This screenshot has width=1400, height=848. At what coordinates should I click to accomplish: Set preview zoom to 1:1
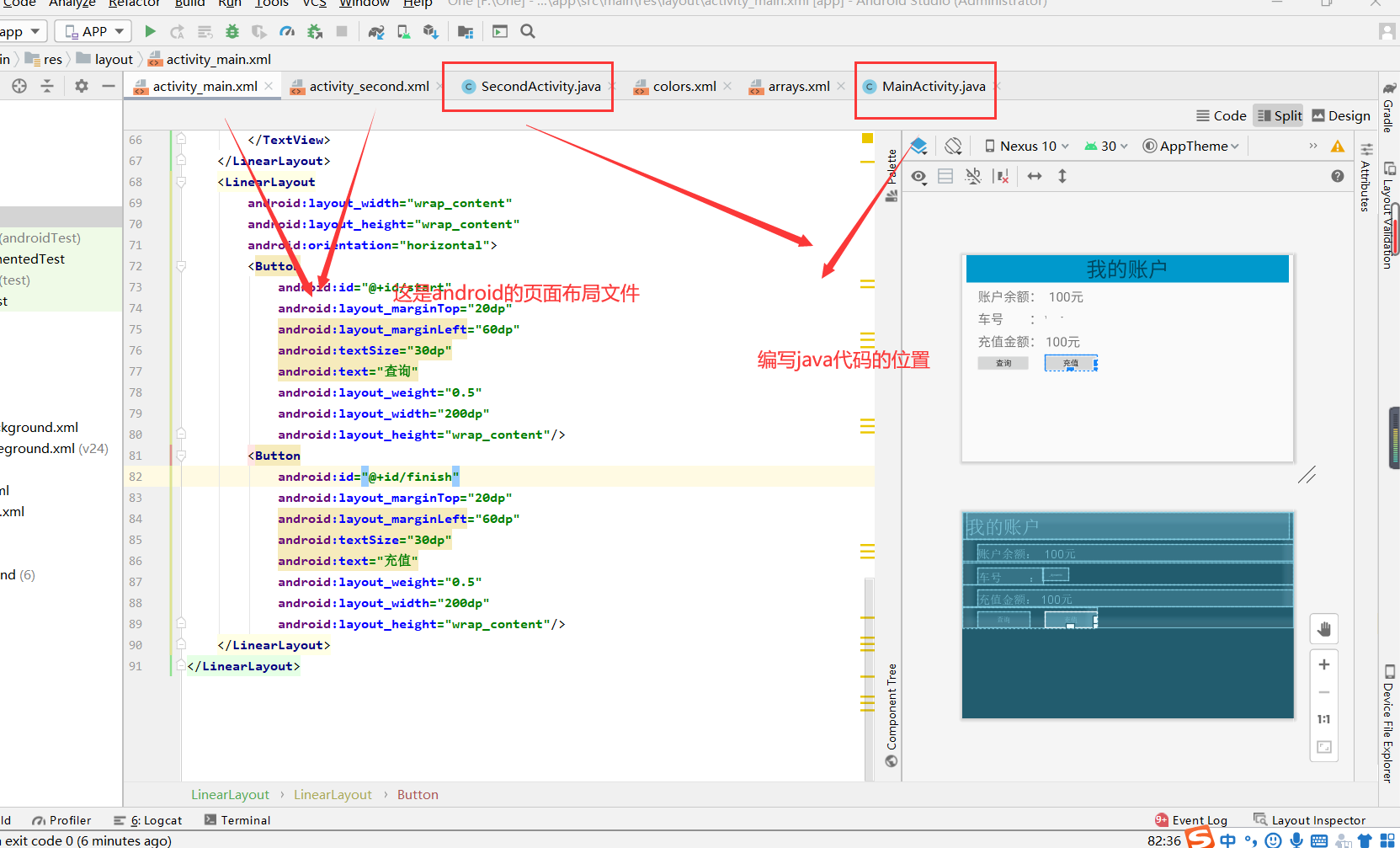tap(1324, 719)
